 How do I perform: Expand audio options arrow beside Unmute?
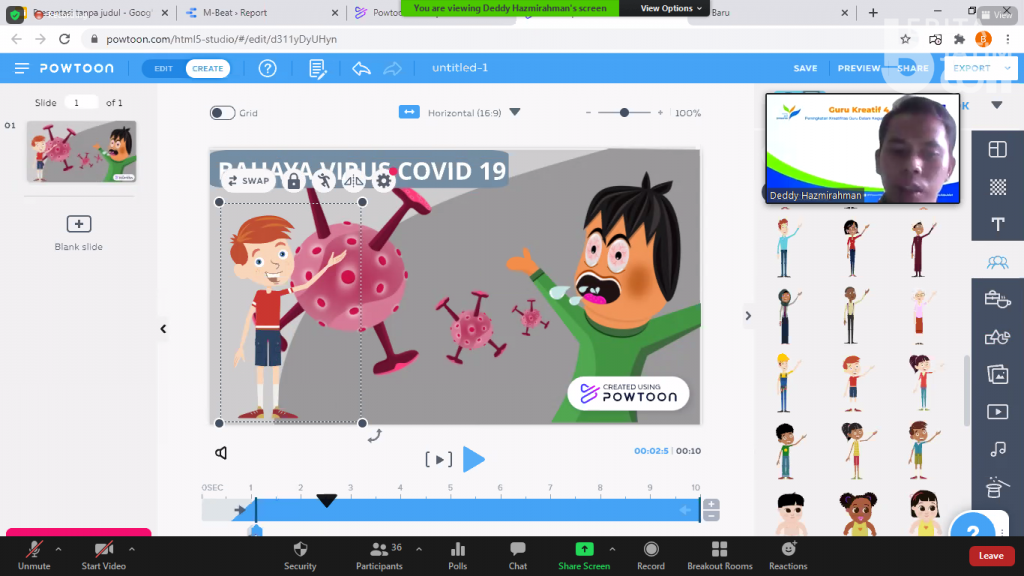coord(58,550)
